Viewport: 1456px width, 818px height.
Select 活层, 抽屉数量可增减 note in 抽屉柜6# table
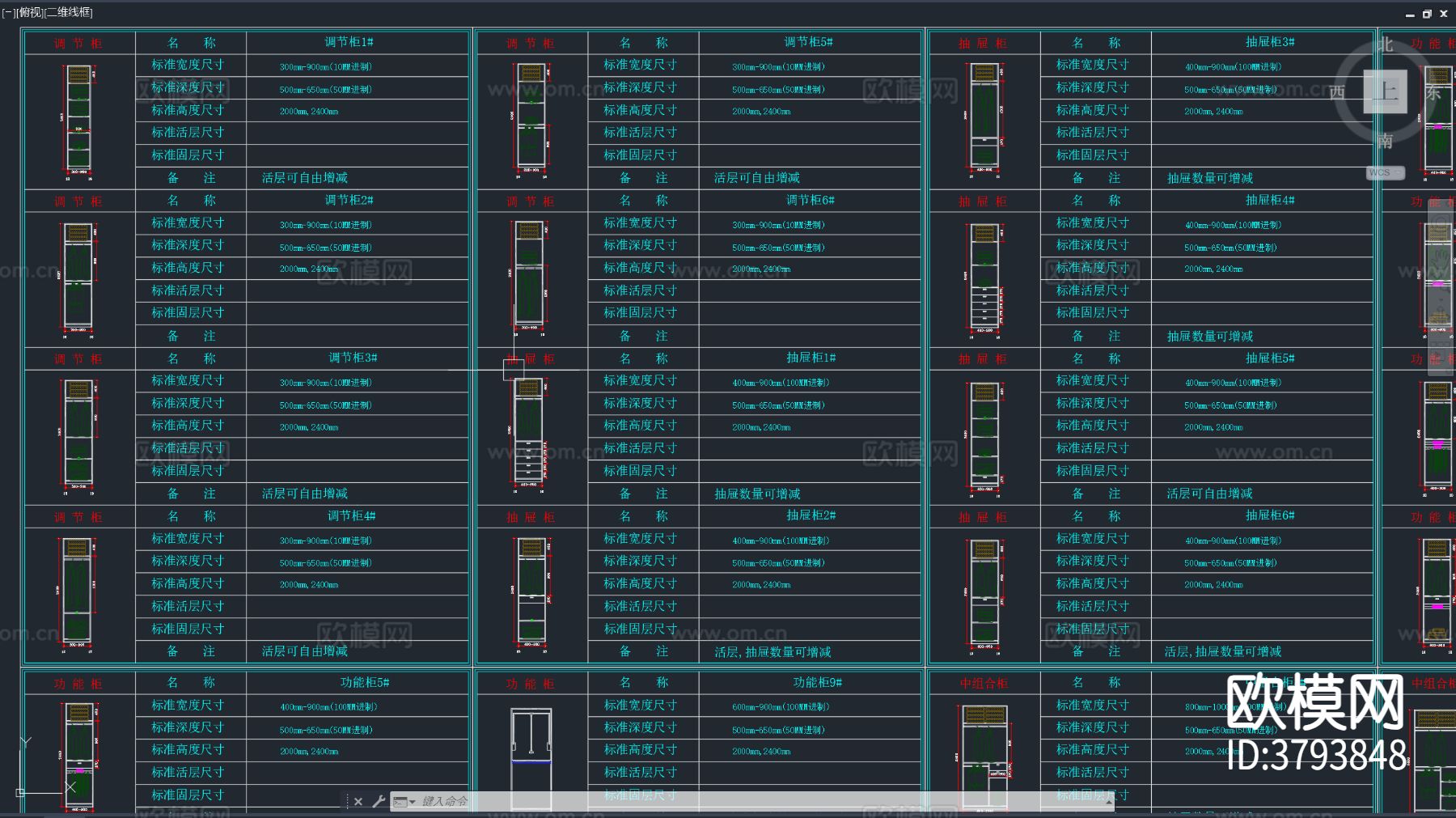point(1223,652)
